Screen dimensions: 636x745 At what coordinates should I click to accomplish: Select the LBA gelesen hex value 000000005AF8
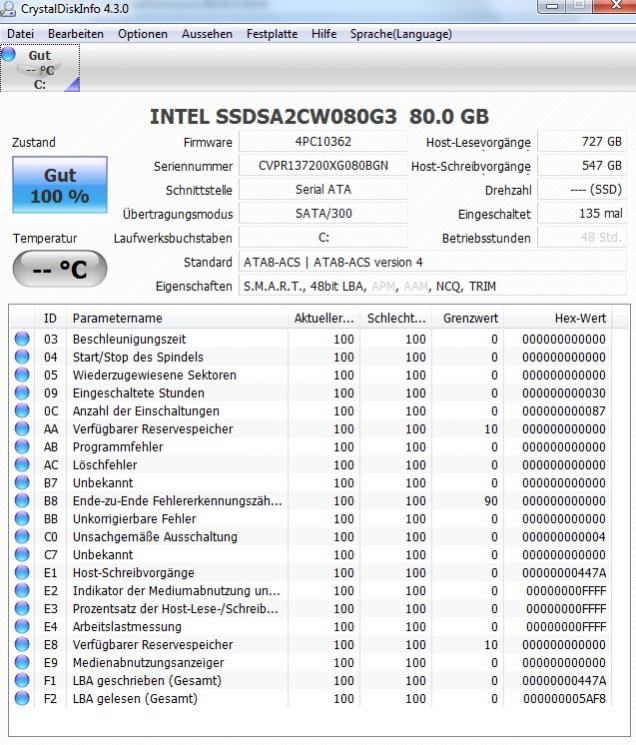[x=564, y=698]
